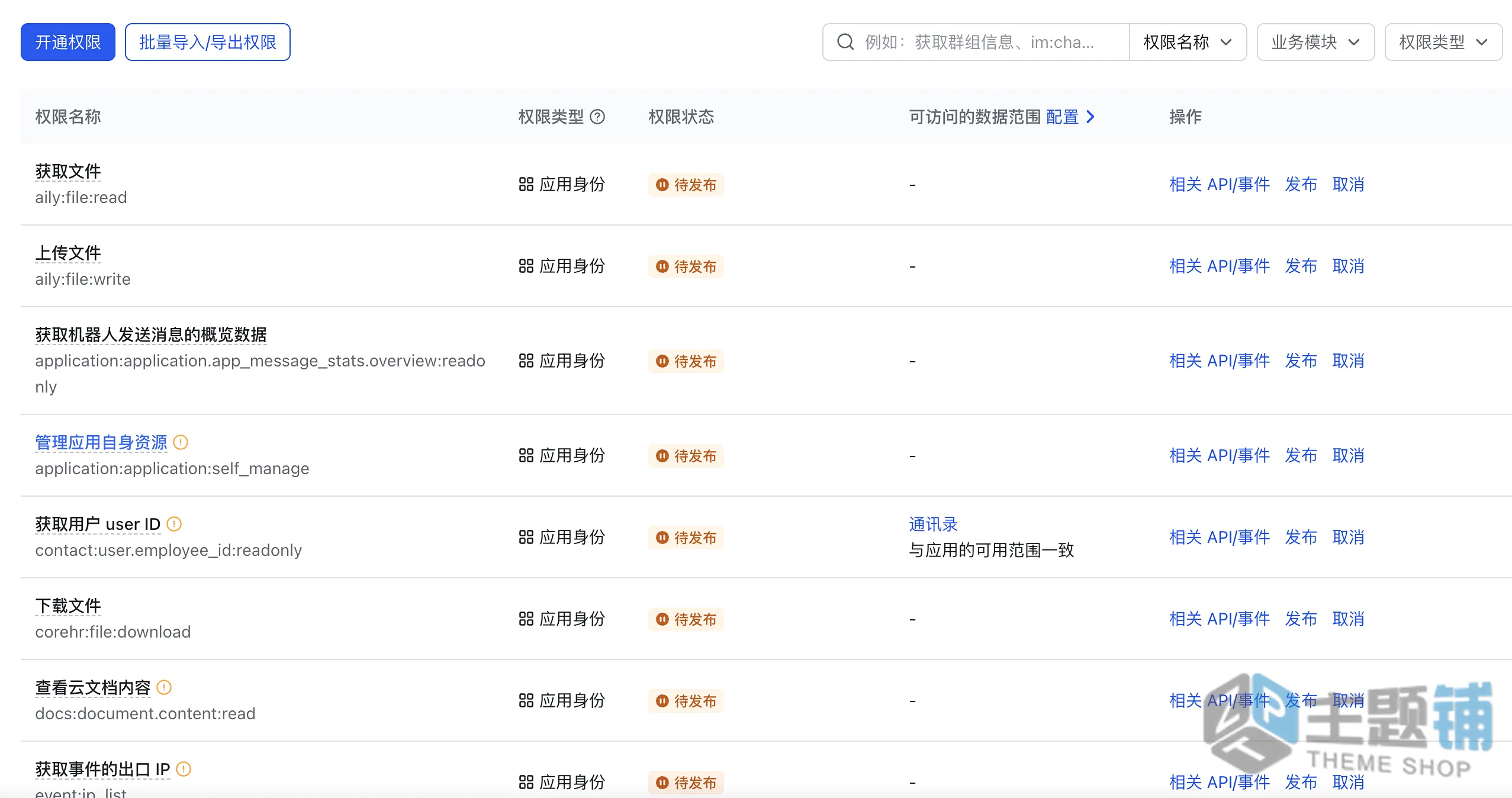Open 批量导入/导出权限 dialog
This screenshot has width=1512, height=798.
pyautogui.click(x=208, y=42)
